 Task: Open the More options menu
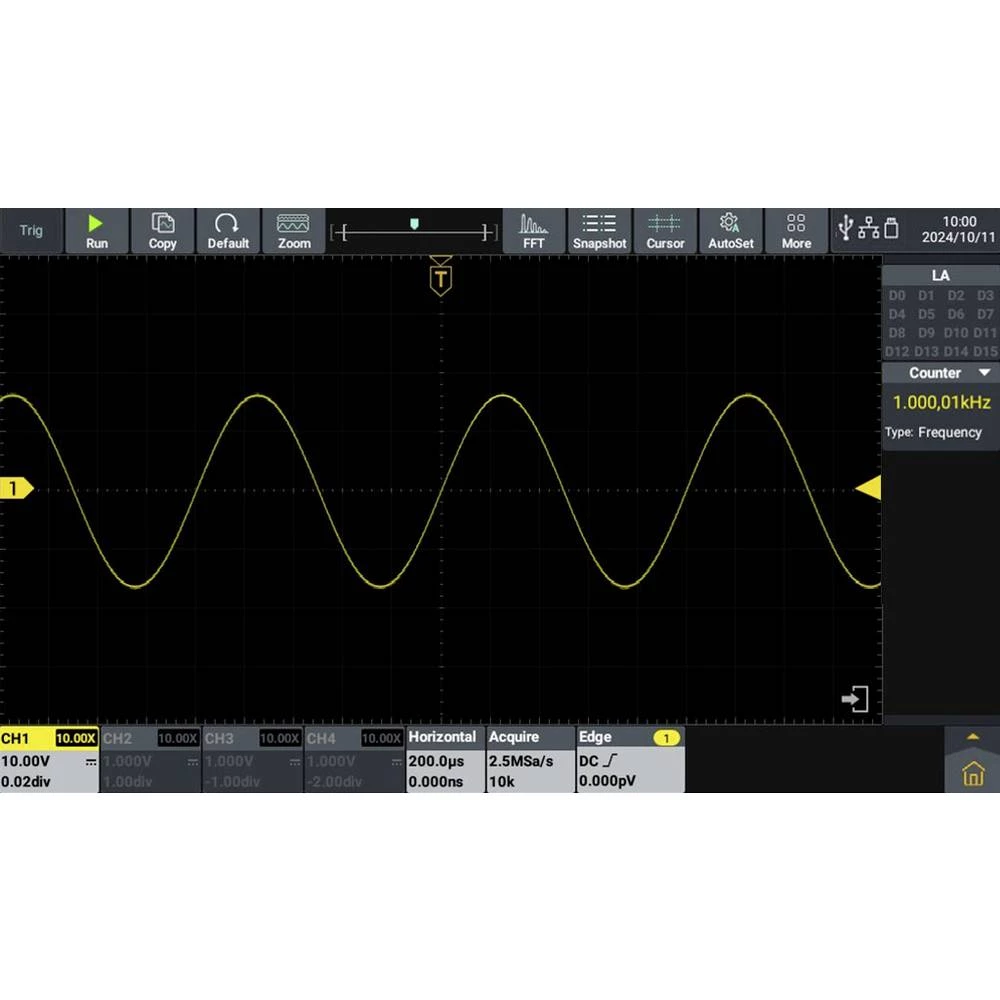click(x=796, y=231)
